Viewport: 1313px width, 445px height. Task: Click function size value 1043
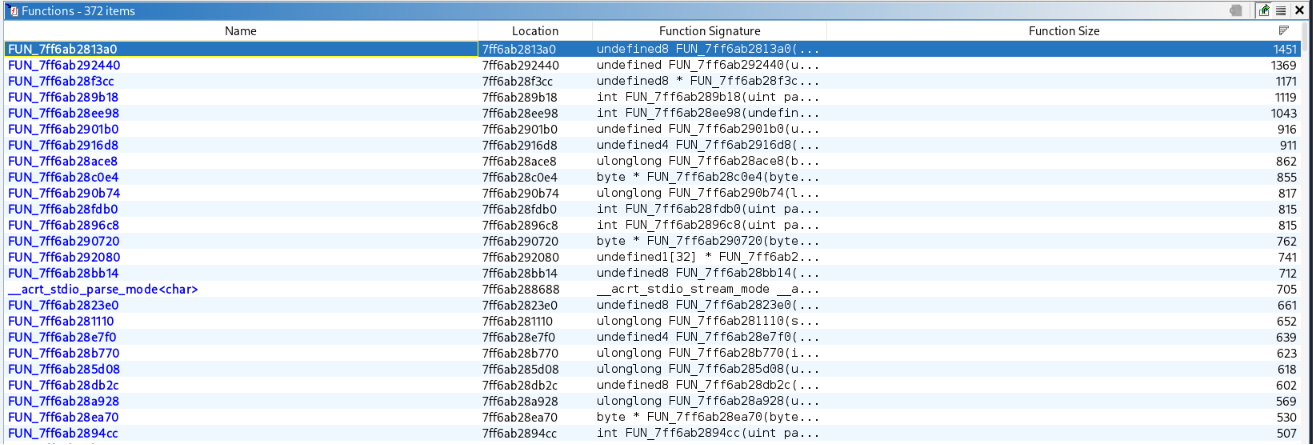[1285, 113]
